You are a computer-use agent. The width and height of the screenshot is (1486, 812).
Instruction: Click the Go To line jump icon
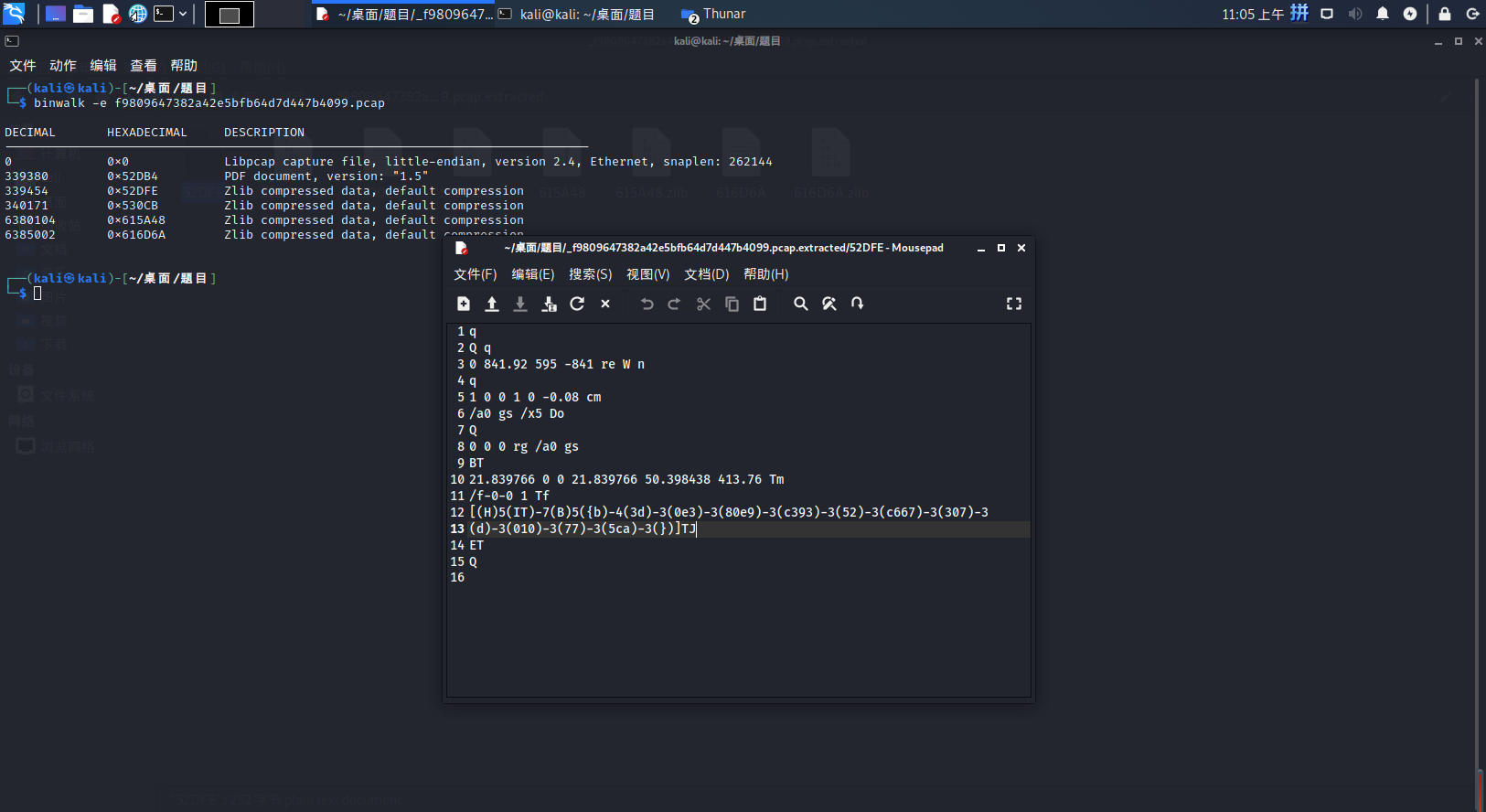tap(858, 304)
